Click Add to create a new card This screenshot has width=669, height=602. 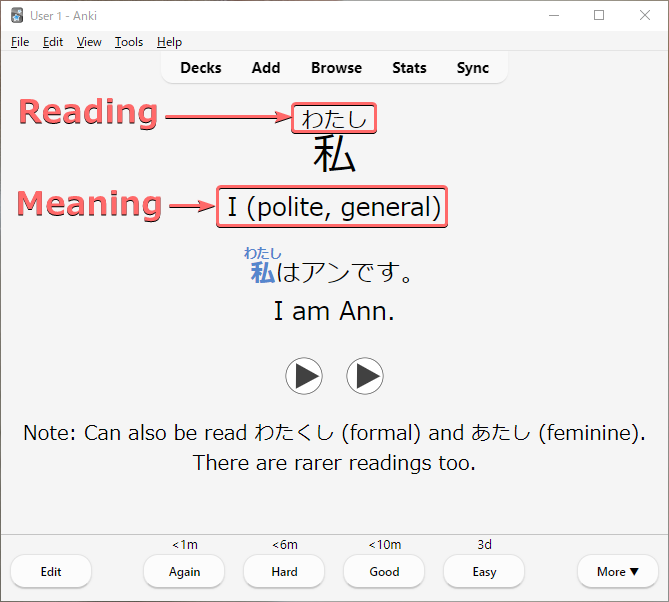point(266,68)
